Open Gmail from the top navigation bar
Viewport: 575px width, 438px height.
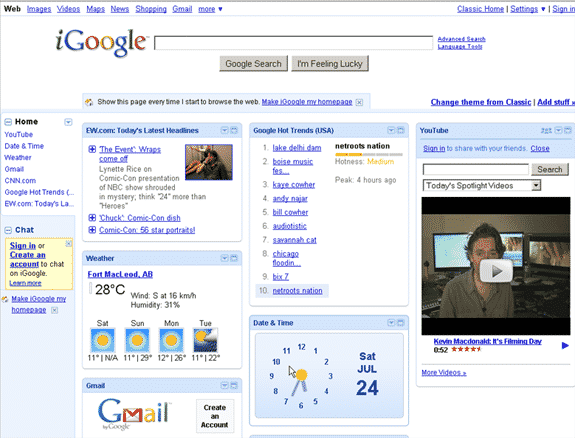[182, 9]
